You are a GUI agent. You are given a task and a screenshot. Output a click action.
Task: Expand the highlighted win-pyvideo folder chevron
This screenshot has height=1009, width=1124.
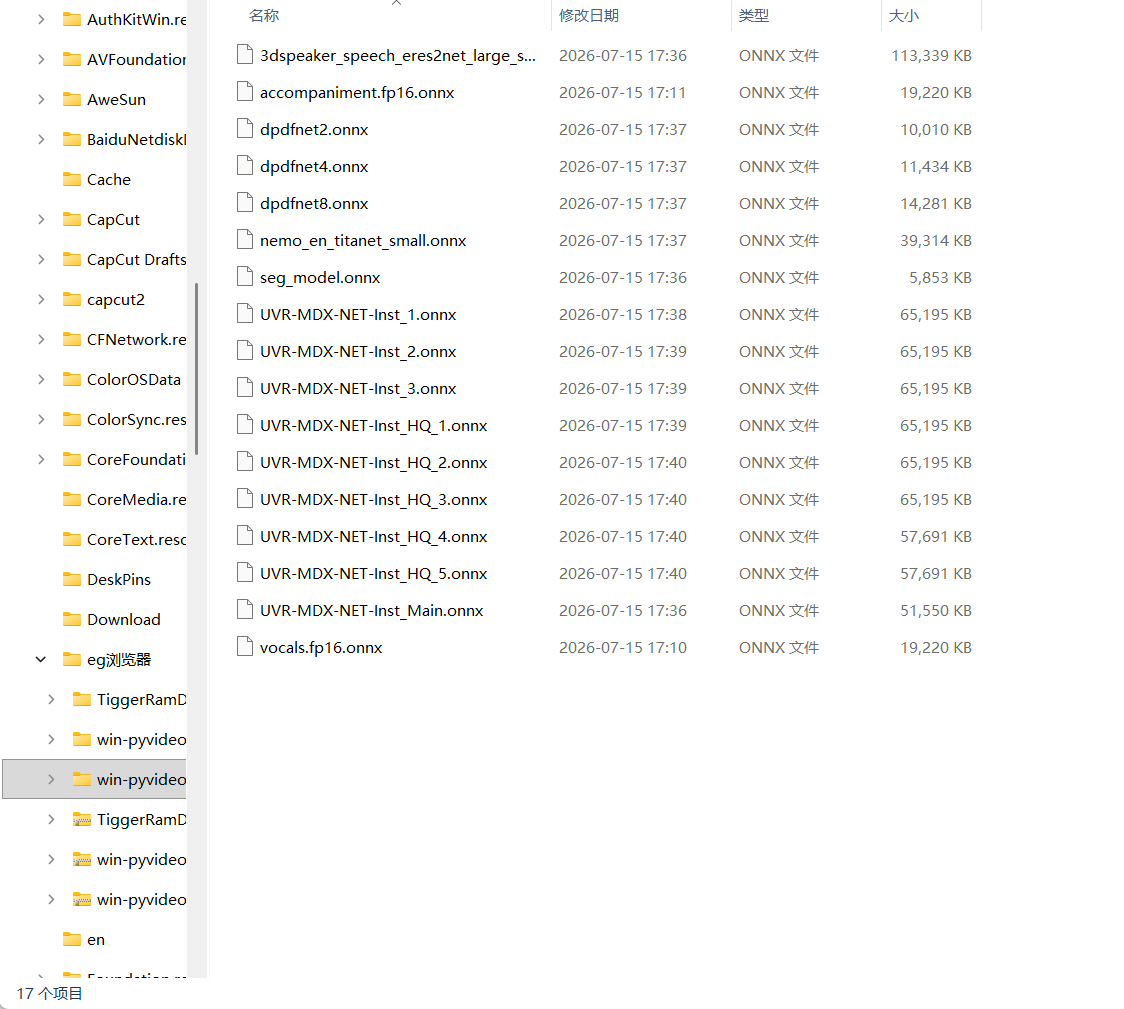point(51,779)
